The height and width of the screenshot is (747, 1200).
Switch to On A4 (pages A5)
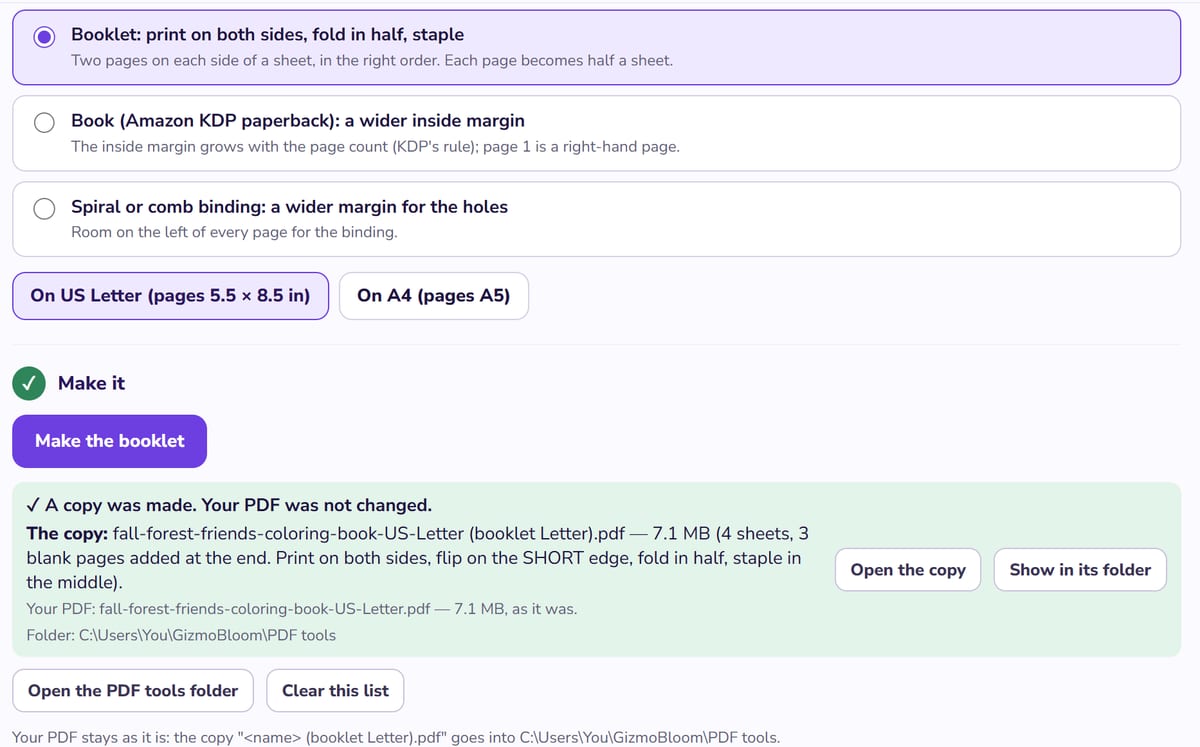[434, 296]
